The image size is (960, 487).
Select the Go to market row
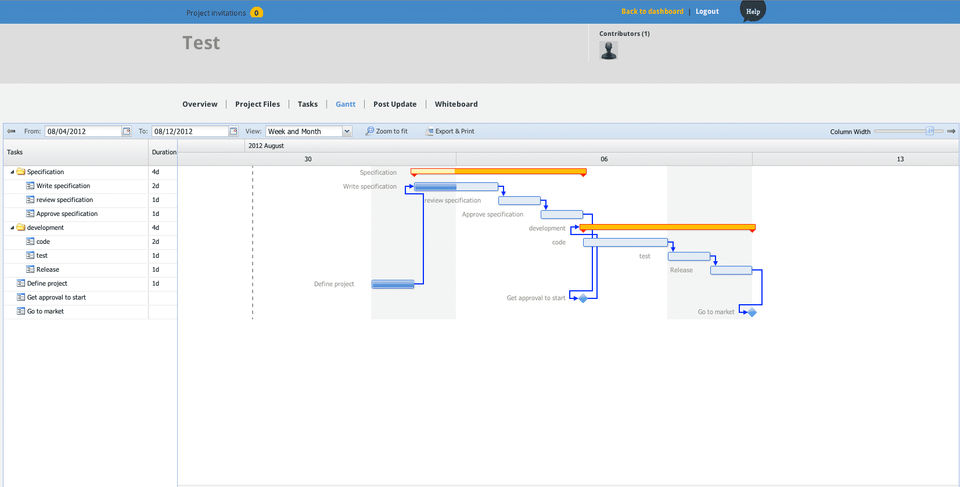91,311
